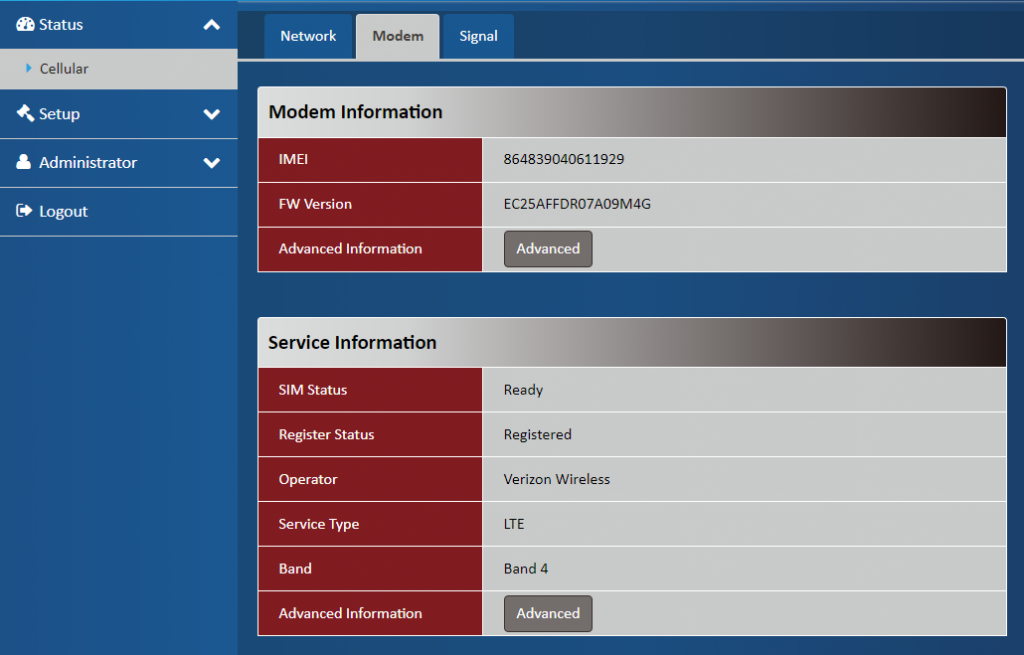Click the FW Version value EC25AFFDR07A09M4G
This screenshot has width=1024, height=655.
pos(577,204)
